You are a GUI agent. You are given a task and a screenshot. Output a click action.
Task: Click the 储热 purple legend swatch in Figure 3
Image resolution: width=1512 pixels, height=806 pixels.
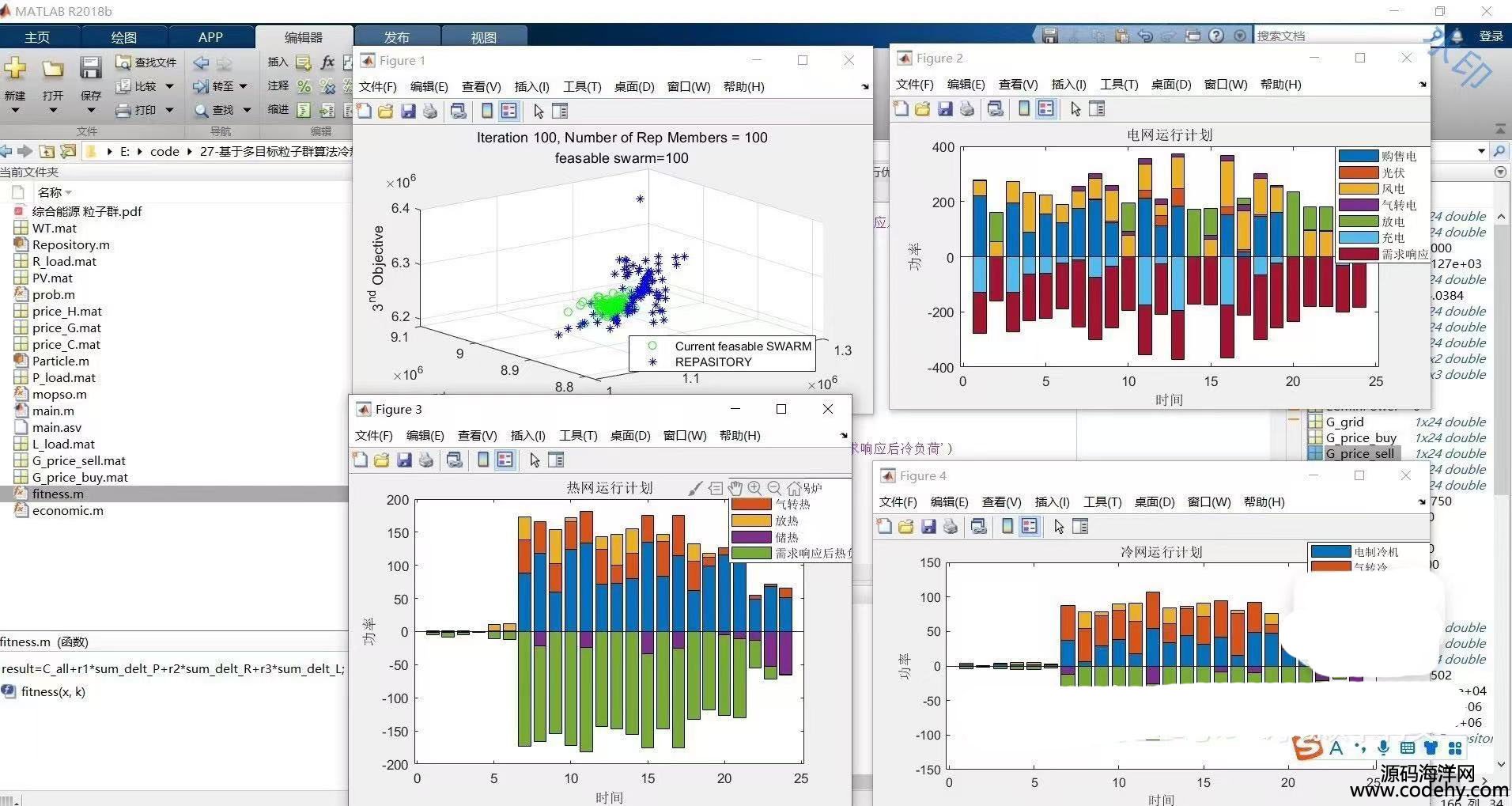[x=751, y=537]
